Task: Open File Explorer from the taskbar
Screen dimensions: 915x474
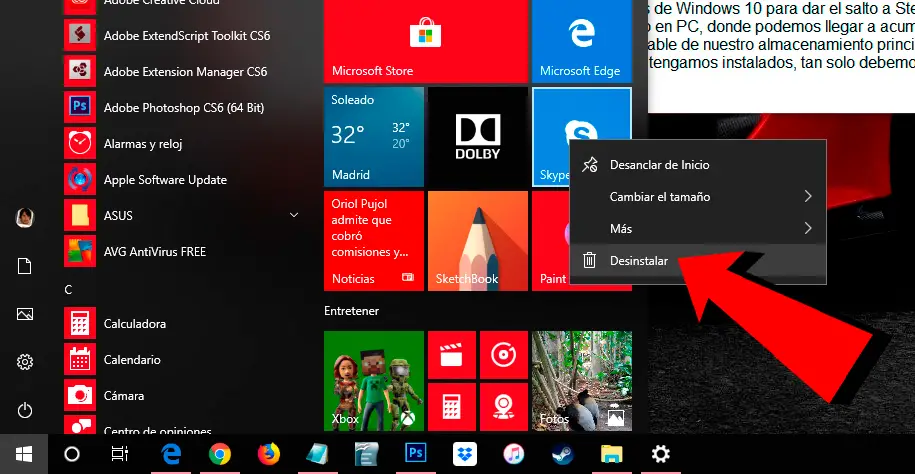Action: coord(612,454)
